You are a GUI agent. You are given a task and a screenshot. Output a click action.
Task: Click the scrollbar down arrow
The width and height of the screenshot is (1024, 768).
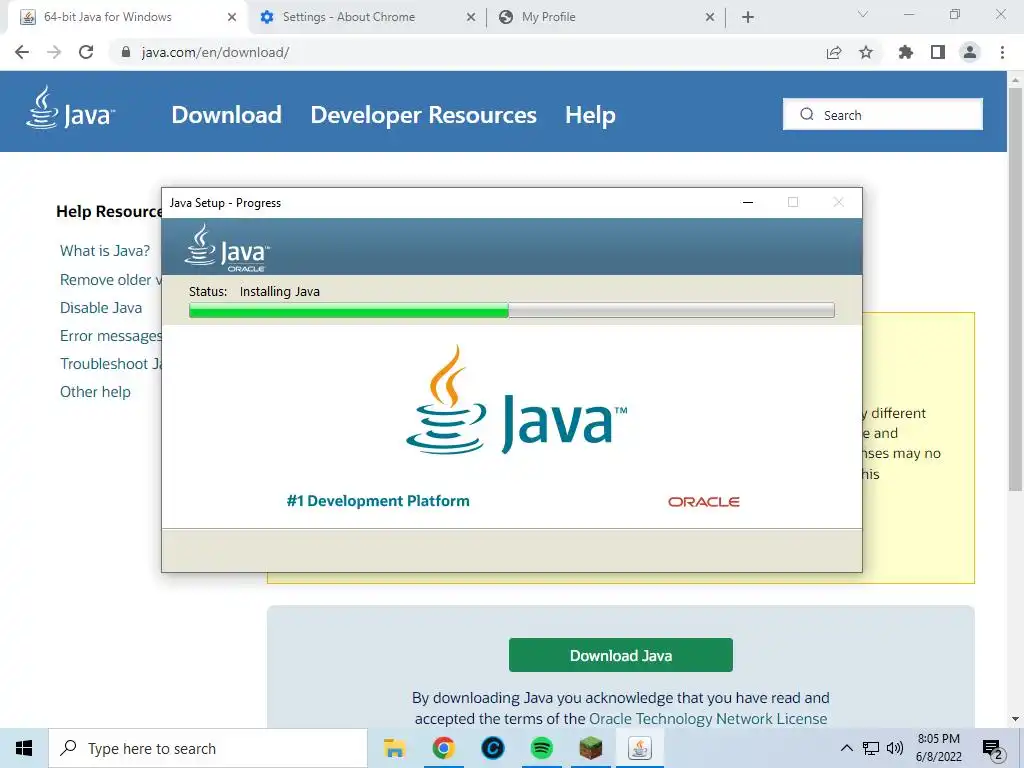tap(1015, 719)
